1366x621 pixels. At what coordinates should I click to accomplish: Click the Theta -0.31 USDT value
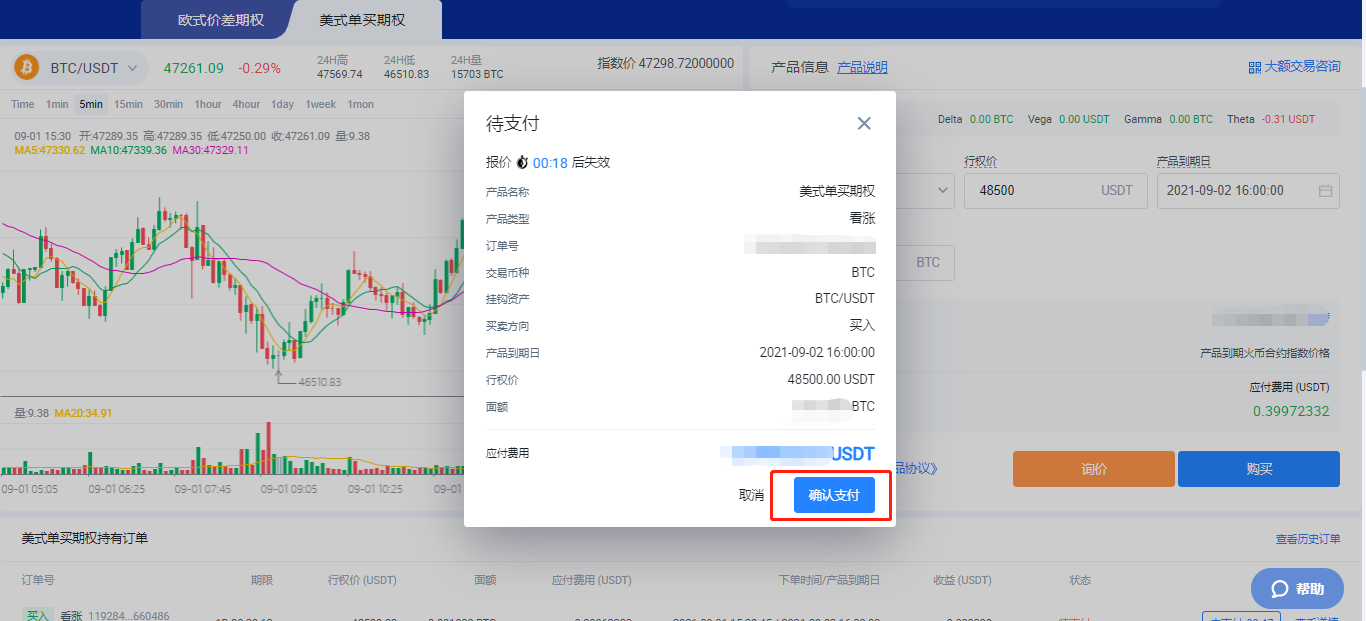tap(1271, 119)
